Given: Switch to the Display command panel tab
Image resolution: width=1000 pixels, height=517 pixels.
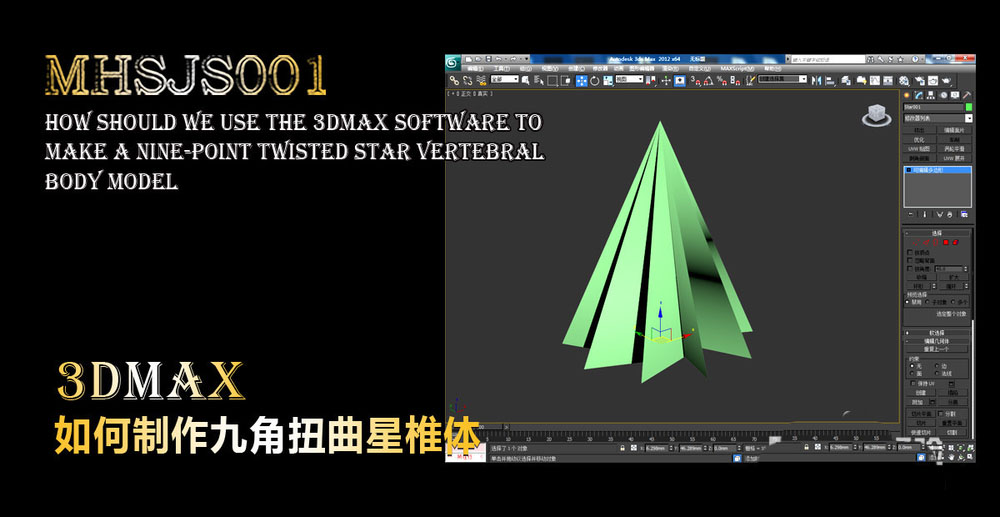Looking at the screenshot, I should (x=955, y=95).
